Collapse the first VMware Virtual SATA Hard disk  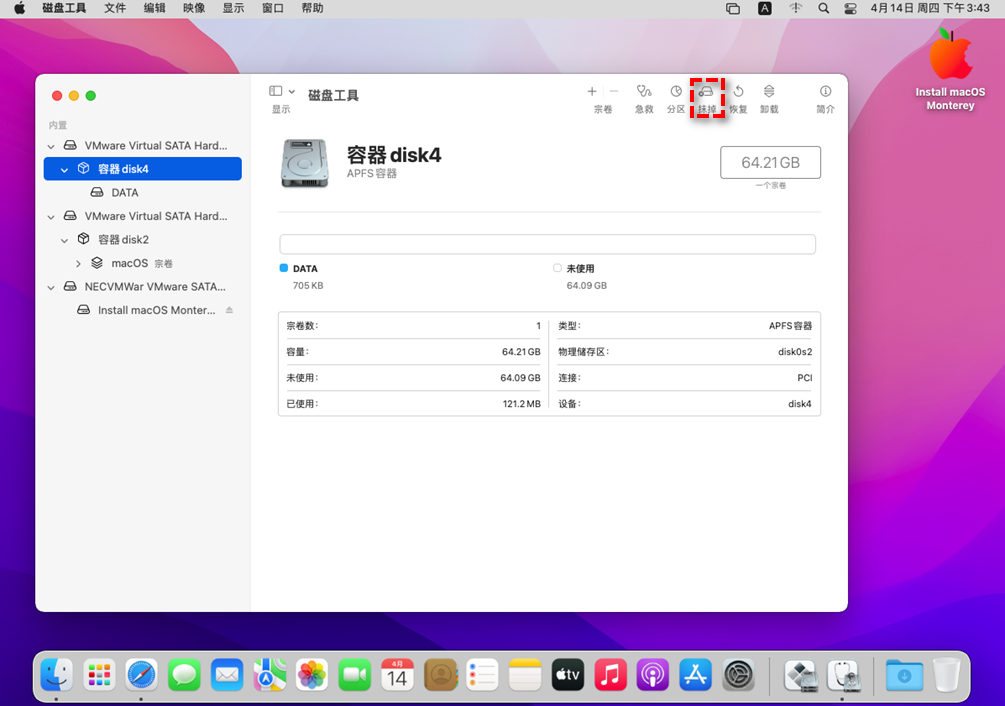click(x=51, y=146)
